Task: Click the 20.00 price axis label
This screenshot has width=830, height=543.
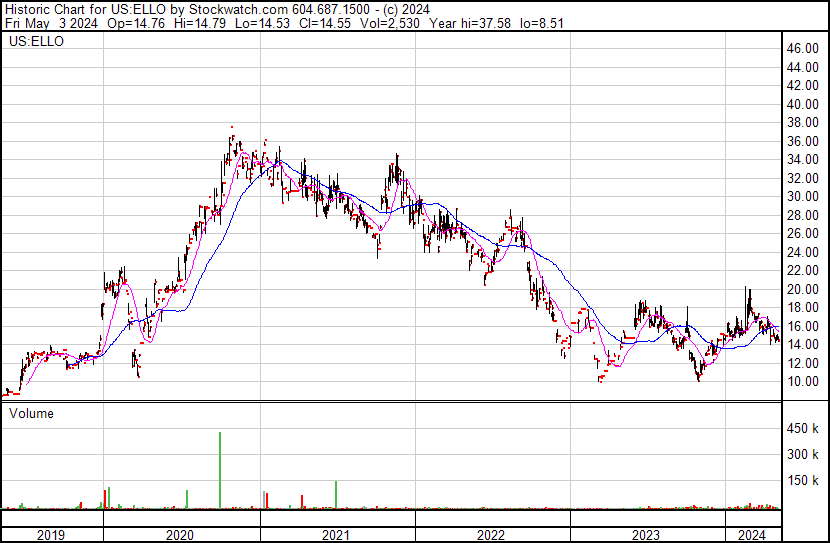Action: [x=802, y=289]
